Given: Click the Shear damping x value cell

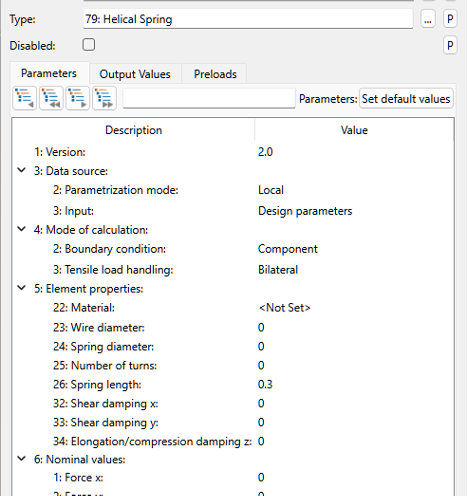Looking at the screenshot, I should pos(261,403).
